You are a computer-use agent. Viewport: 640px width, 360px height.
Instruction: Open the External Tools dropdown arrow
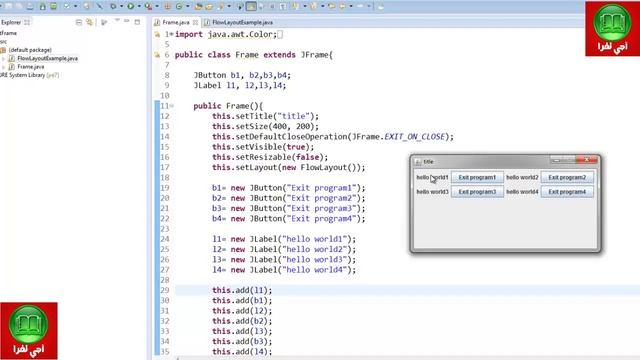tap(157, 6)
